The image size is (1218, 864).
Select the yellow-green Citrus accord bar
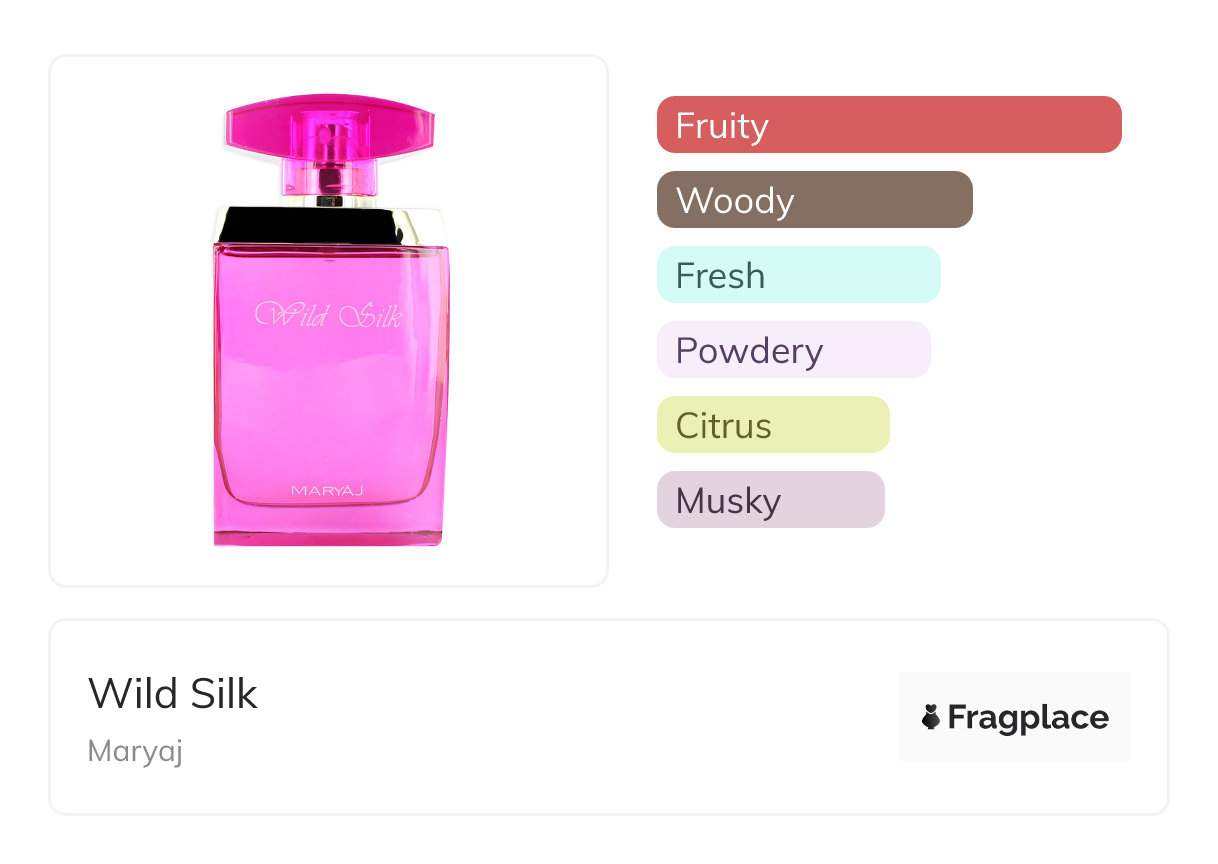click(x=772, y=425)
